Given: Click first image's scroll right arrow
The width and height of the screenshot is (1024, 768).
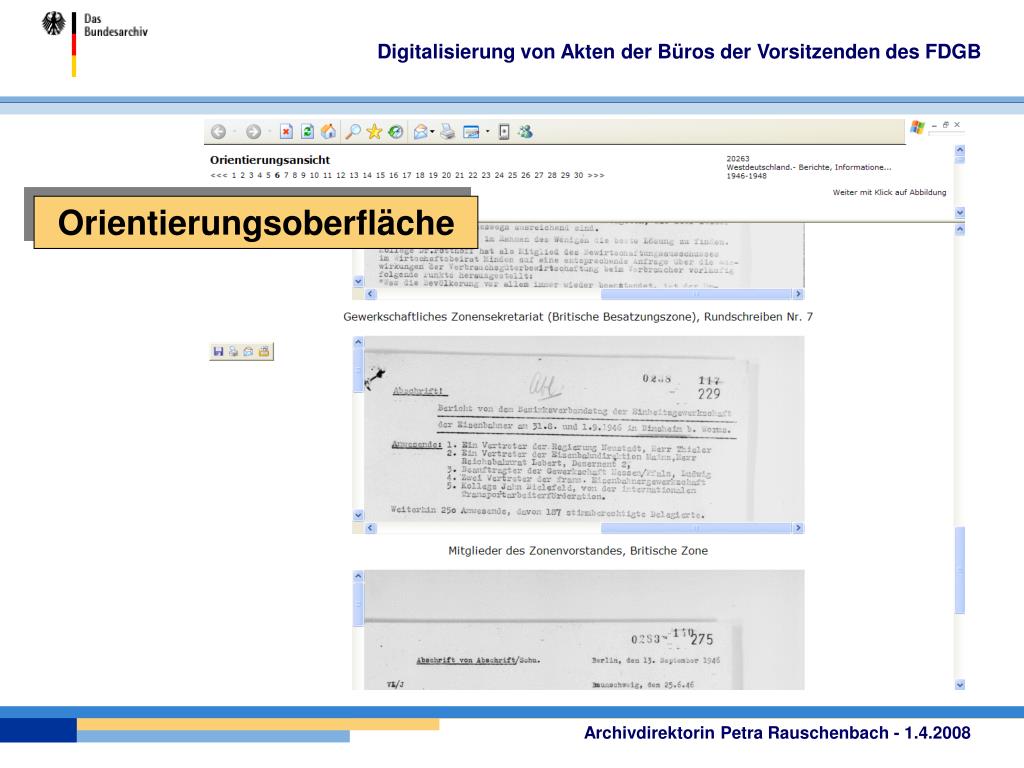Looking at the screenshot, I should tap(798, 294).
